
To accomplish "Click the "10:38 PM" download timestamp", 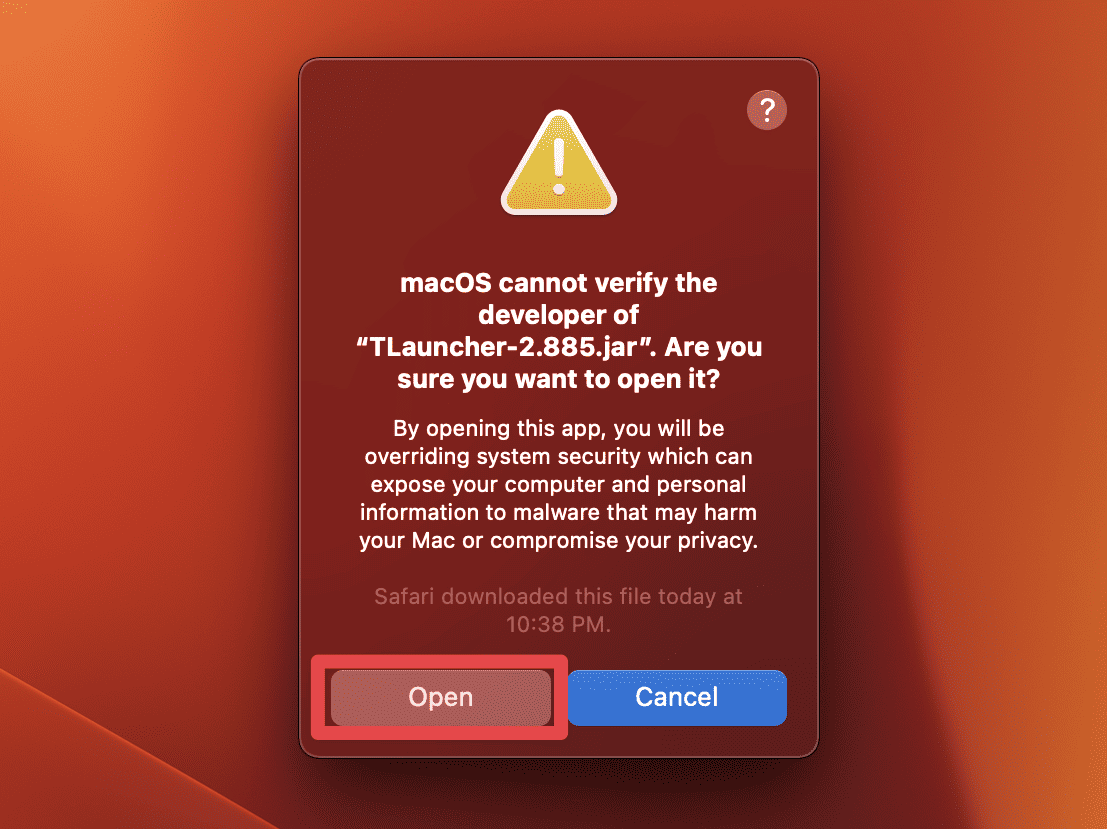I will [x=557, y=624].
